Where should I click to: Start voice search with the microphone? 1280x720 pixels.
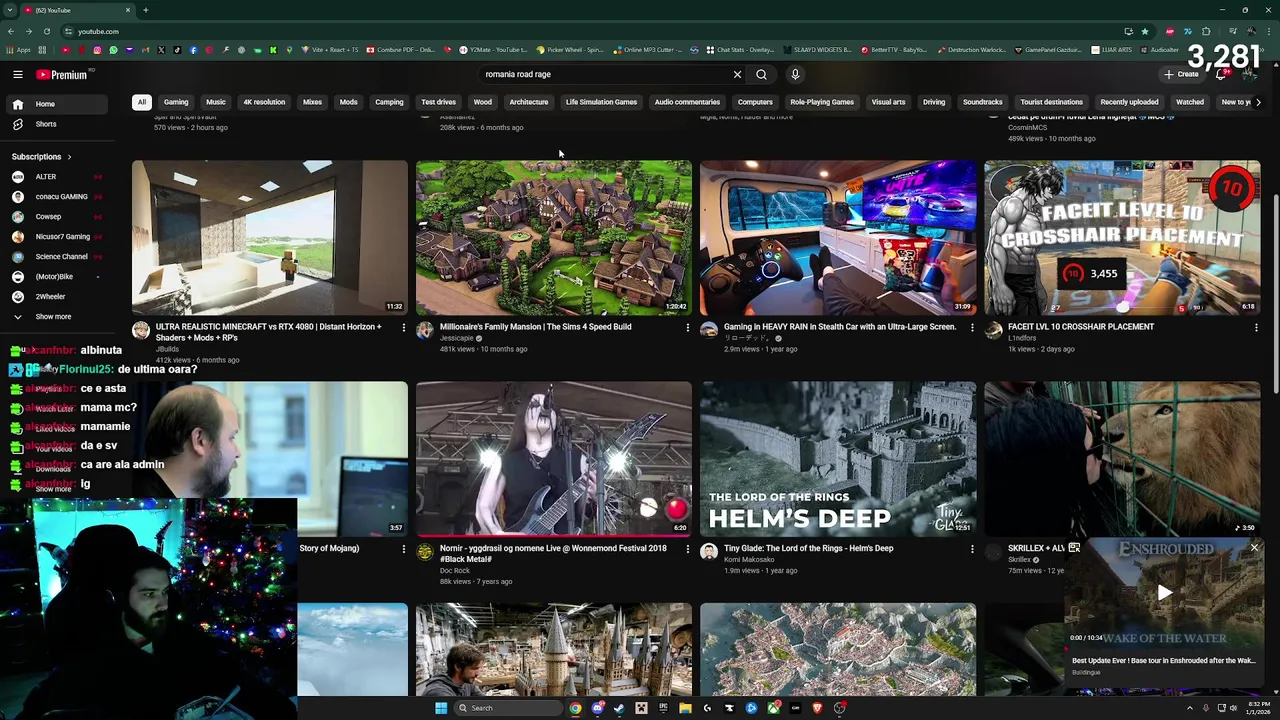click(x=795, y=74)
